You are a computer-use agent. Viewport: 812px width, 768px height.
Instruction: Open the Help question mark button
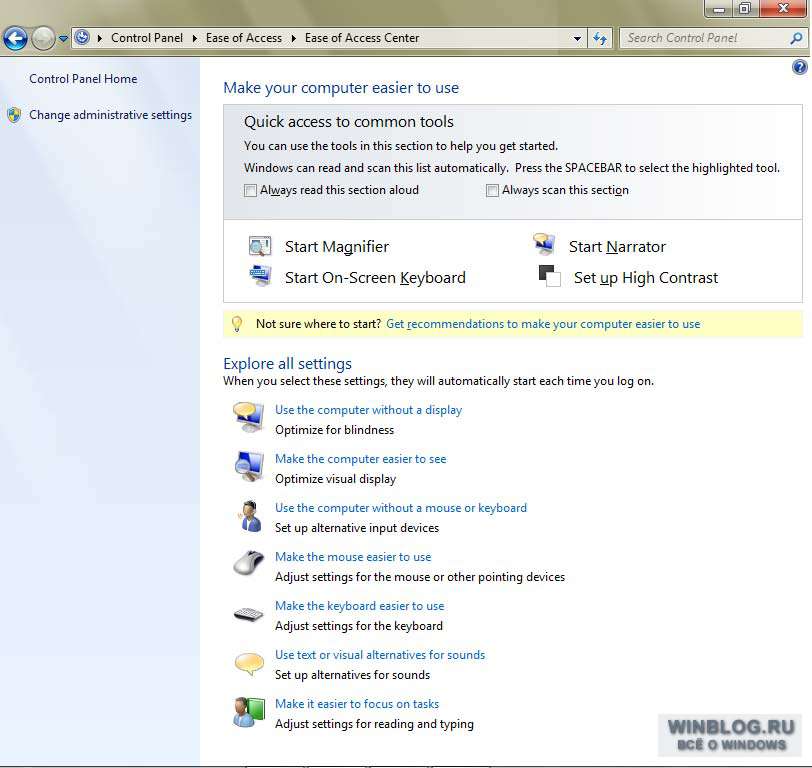pos(800,67)
